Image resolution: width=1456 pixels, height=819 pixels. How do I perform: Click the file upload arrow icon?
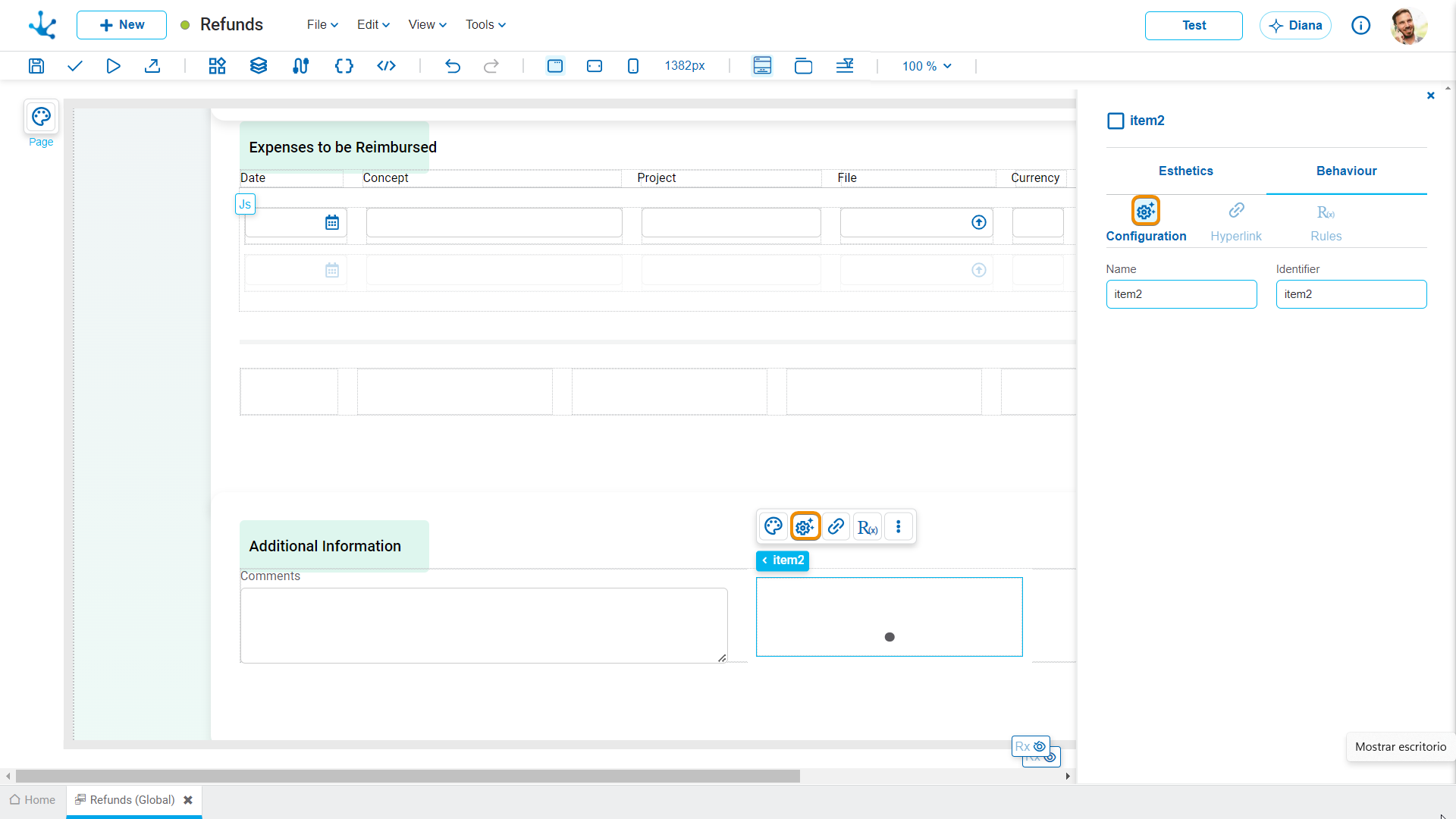(979, 222)
